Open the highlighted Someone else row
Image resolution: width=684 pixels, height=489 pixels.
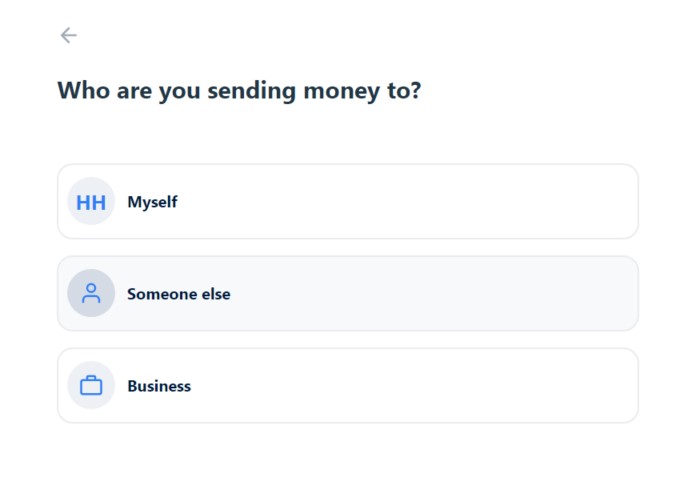pyautogui.click(x=348, y=293)
